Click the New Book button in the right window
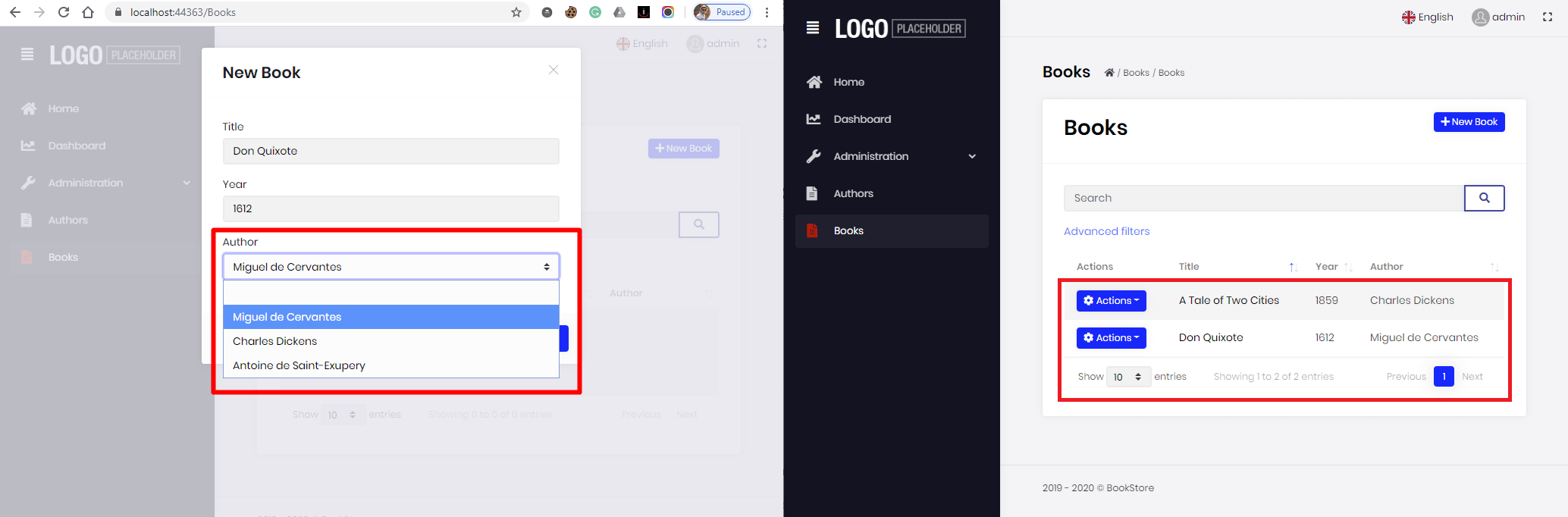1568x517 pixels. pos(1469,121)
